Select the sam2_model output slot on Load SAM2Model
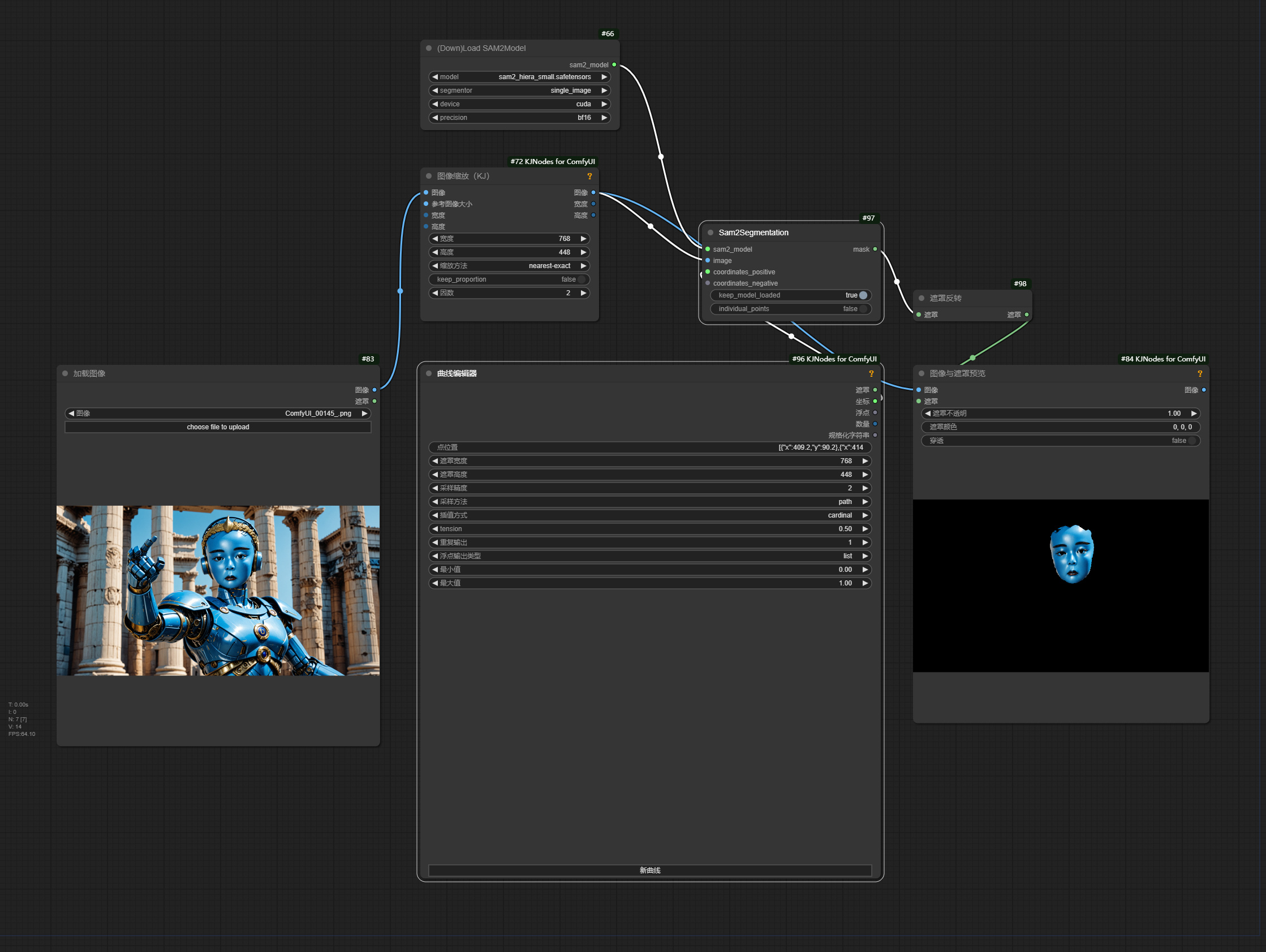 [615, 64]
